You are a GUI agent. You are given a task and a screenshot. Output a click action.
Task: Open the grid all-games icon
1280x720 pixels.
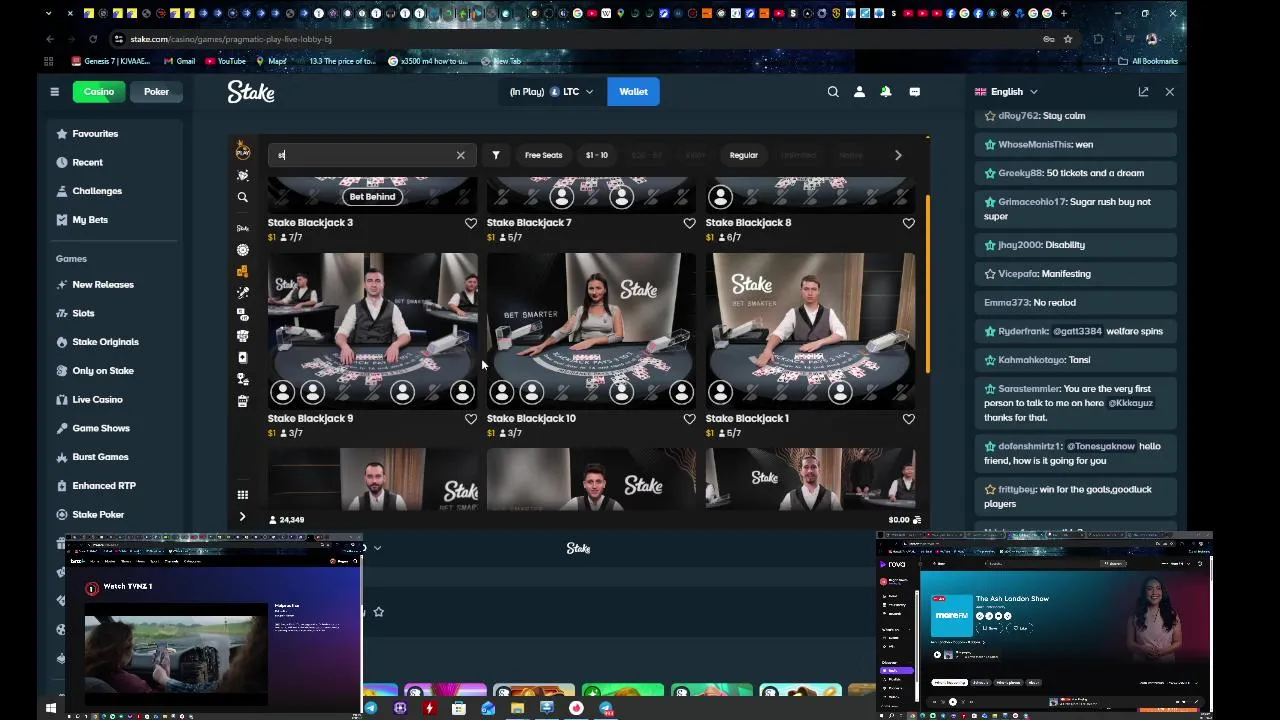(242, 494)
